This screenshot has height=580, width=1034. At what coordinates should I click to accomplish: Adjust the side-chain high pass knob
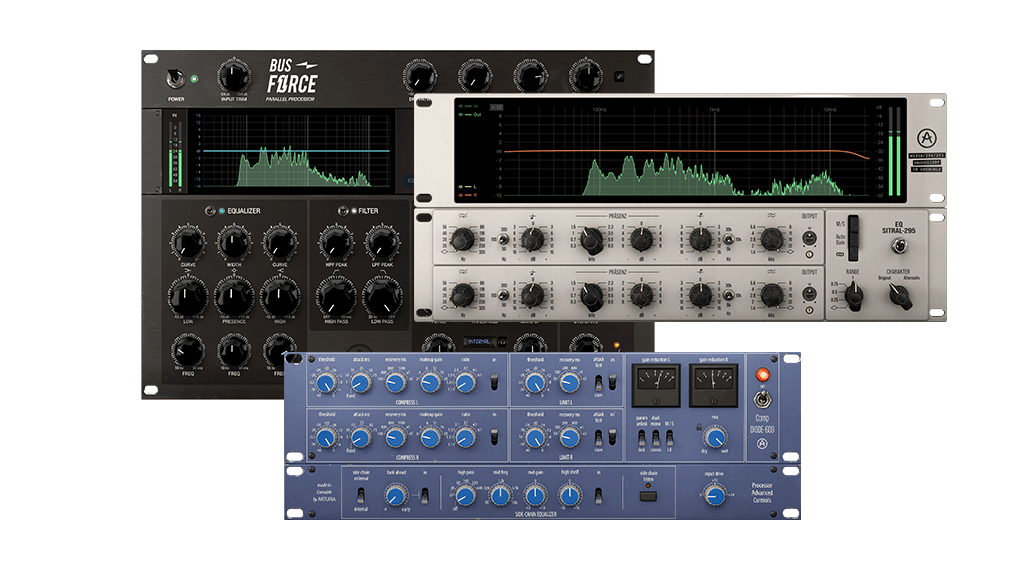[466, 495]
